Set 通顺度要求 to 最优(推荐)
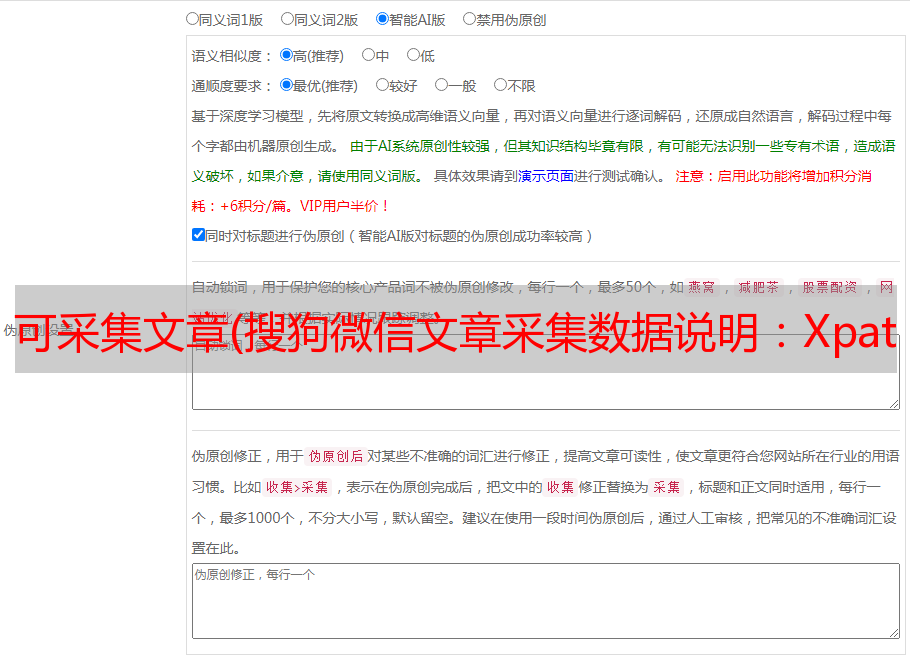The image size is (911, 658). [x=286, y=85]
